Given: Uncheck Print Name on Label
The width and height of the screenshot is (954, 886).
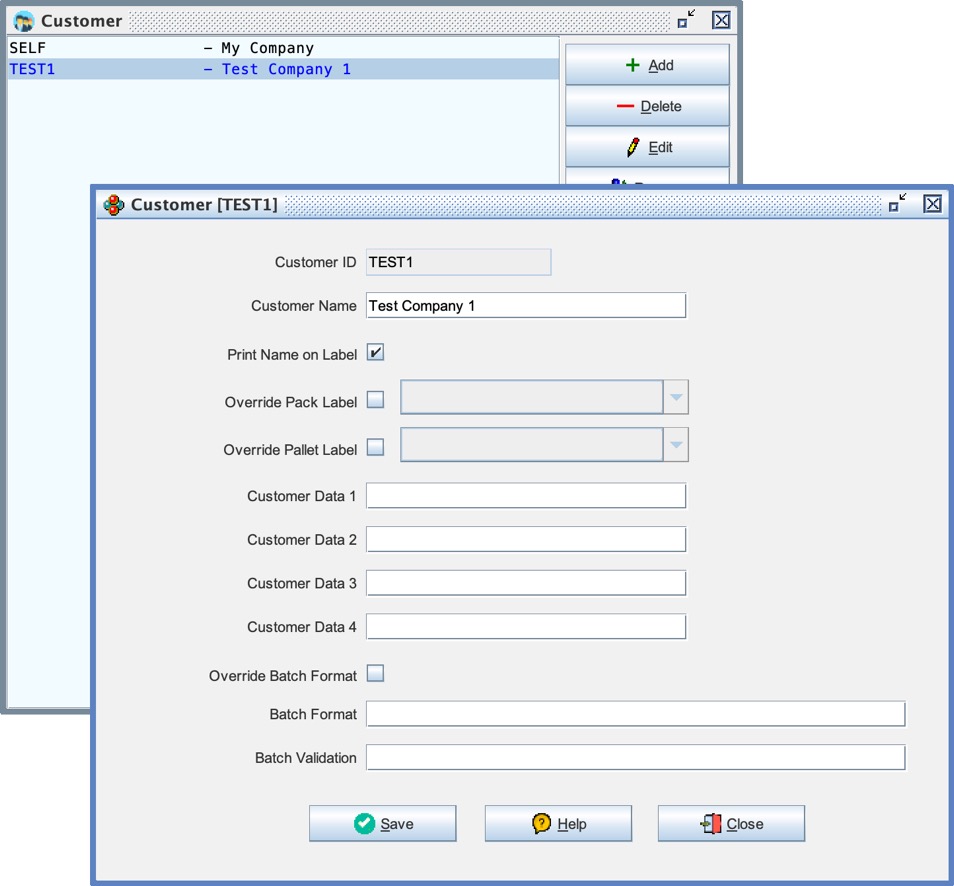Looking at the screenshot, I should pos(375,353).
